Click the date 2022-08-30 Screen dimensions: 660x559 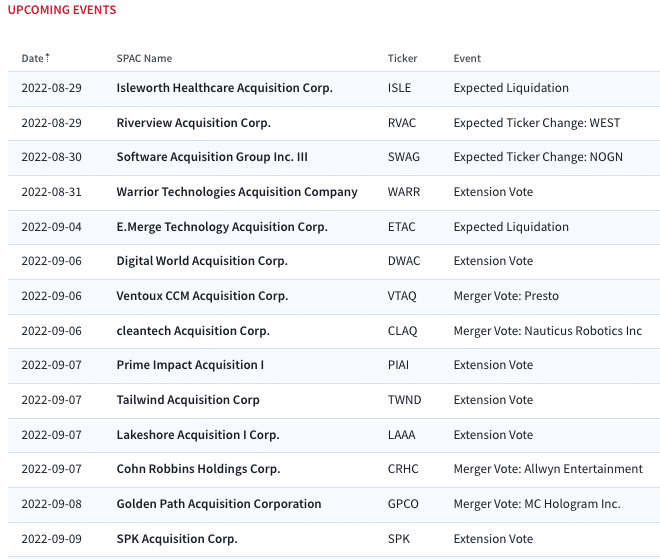[51, 157]
